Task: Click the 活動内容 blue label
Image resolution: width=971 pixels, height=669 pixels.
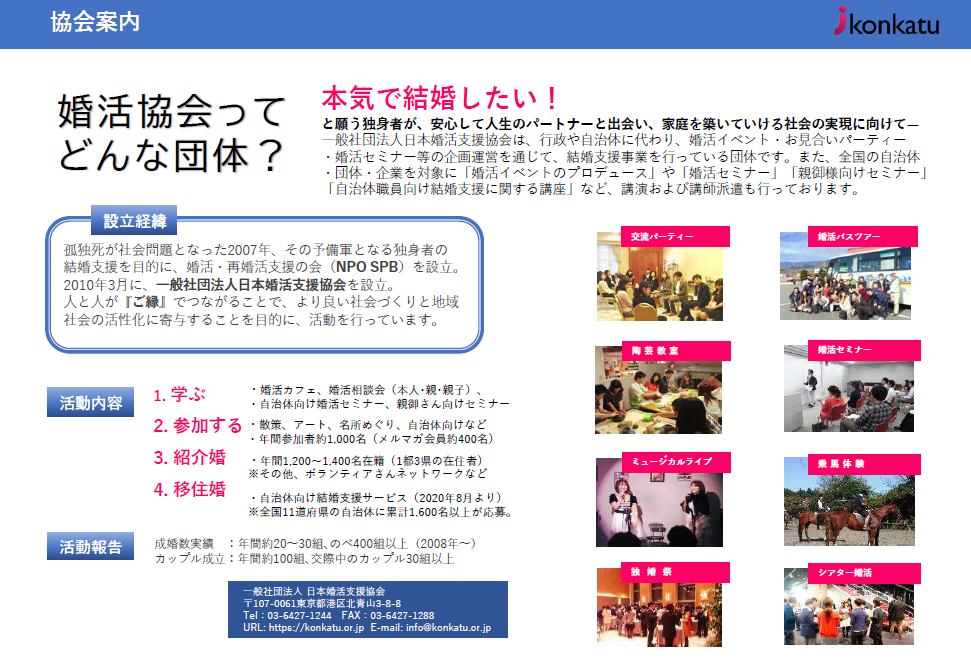Action: pos(90,403)
